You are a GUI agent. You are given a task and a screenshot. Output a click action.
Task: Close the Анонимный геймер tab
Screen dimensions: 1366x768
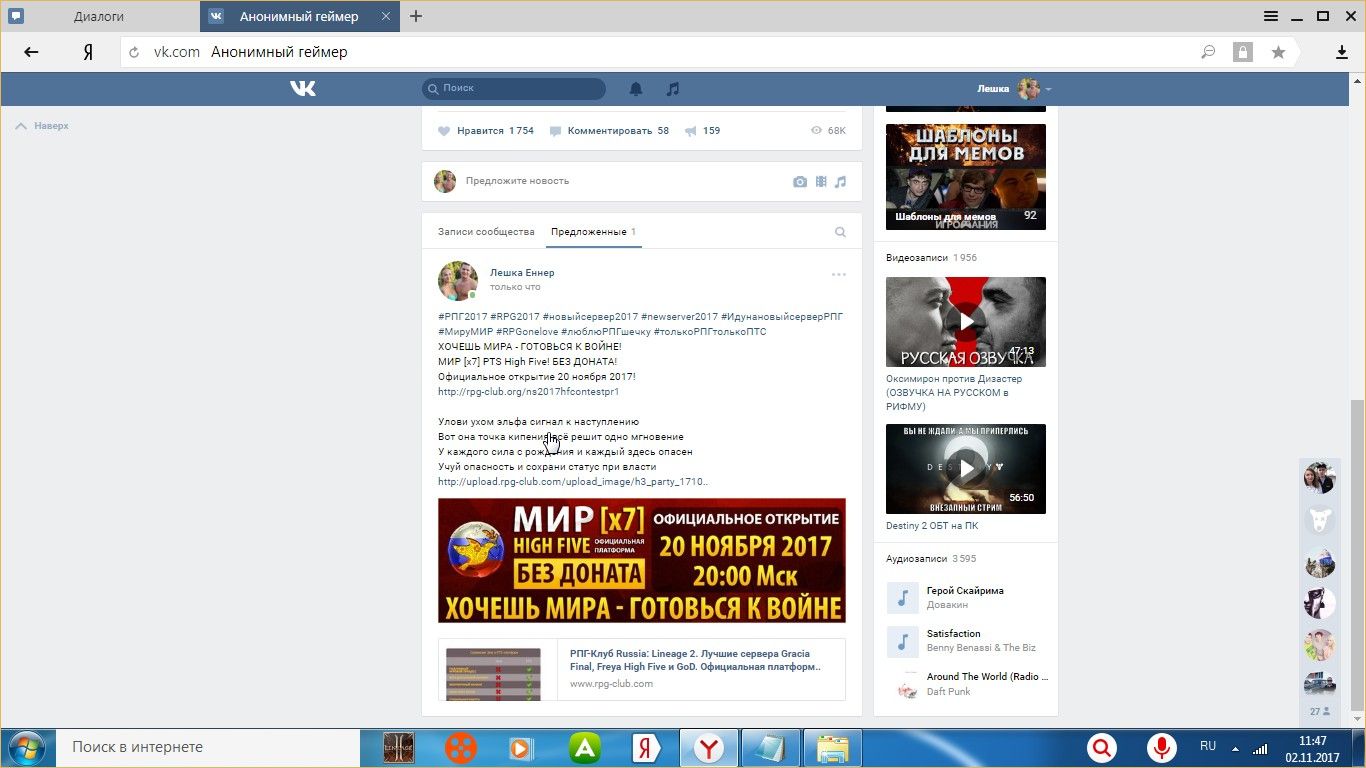[387, 16]
